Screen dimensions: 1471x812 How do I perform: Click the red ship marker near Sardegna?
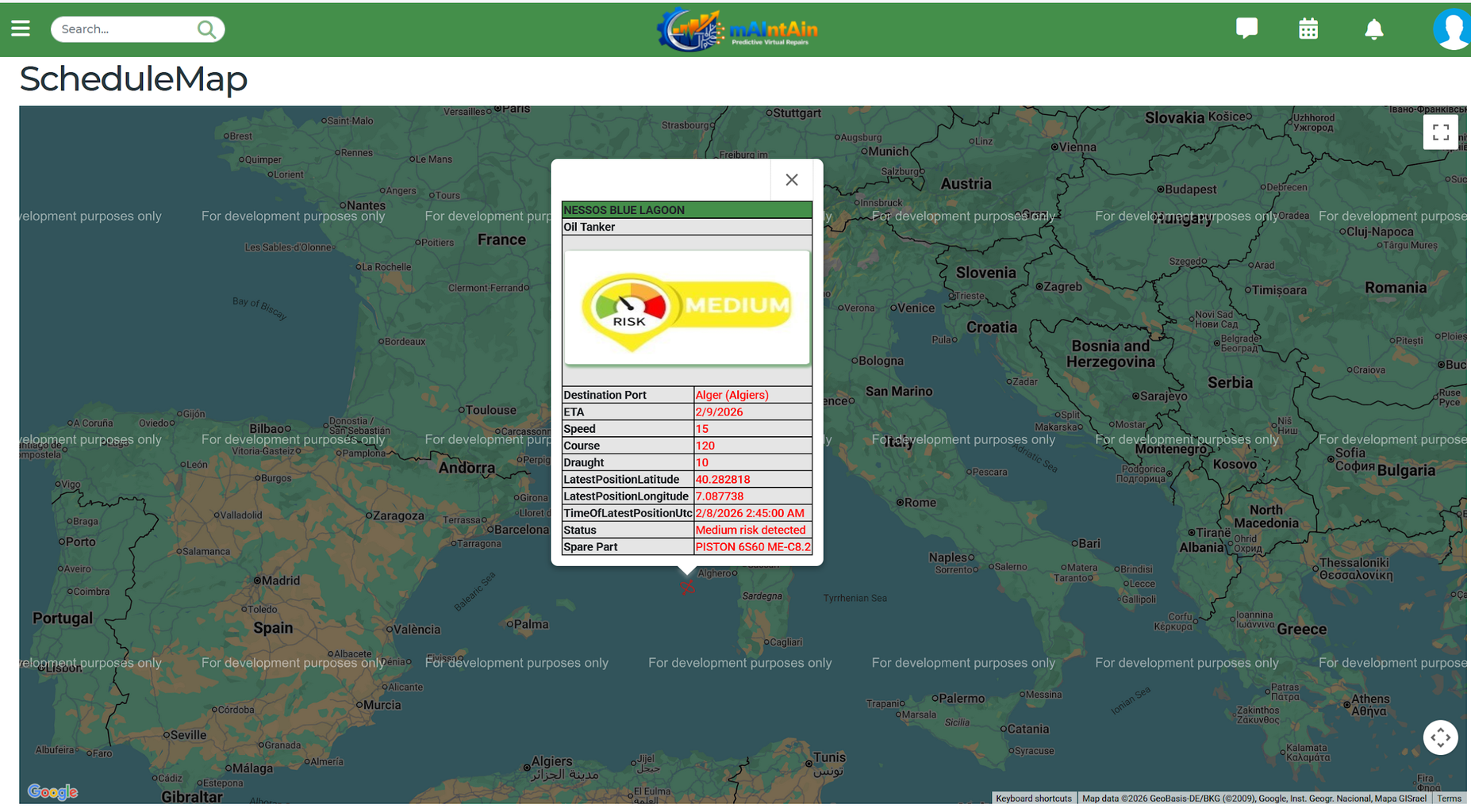click(x=687, y=587)
